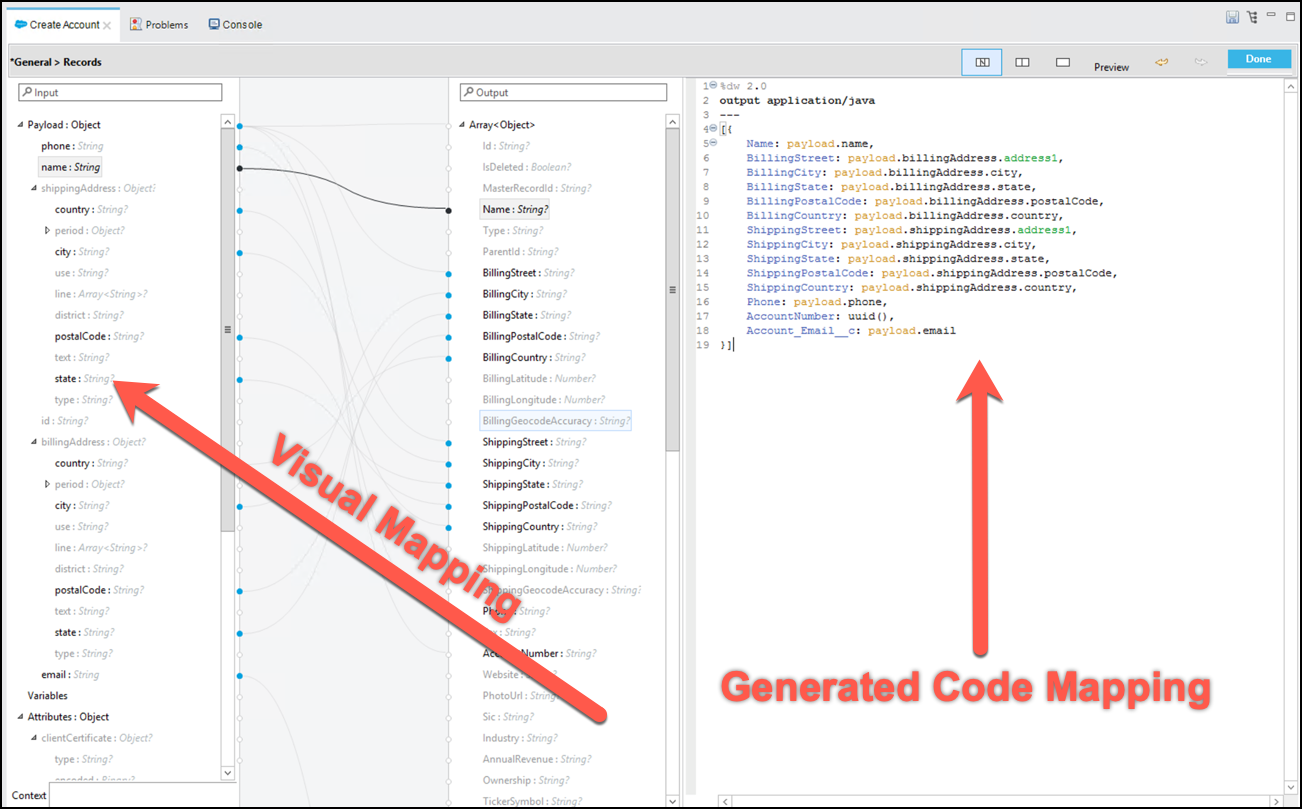Image resolution: width=1302 pixels, height=809 pixels.
Task: Switch to the single-pane source-only layout
Action: click(x=1063, y=62)
